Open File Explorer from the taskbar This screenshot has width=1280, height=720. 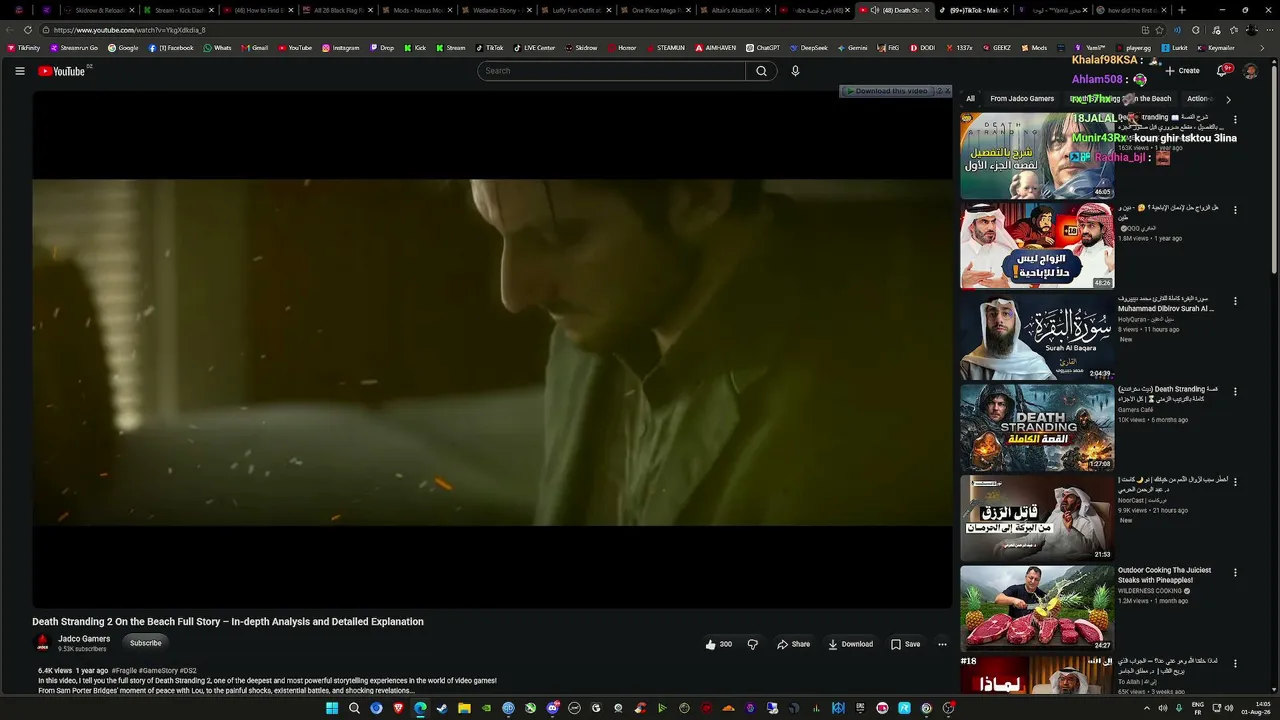coord(464,708)
